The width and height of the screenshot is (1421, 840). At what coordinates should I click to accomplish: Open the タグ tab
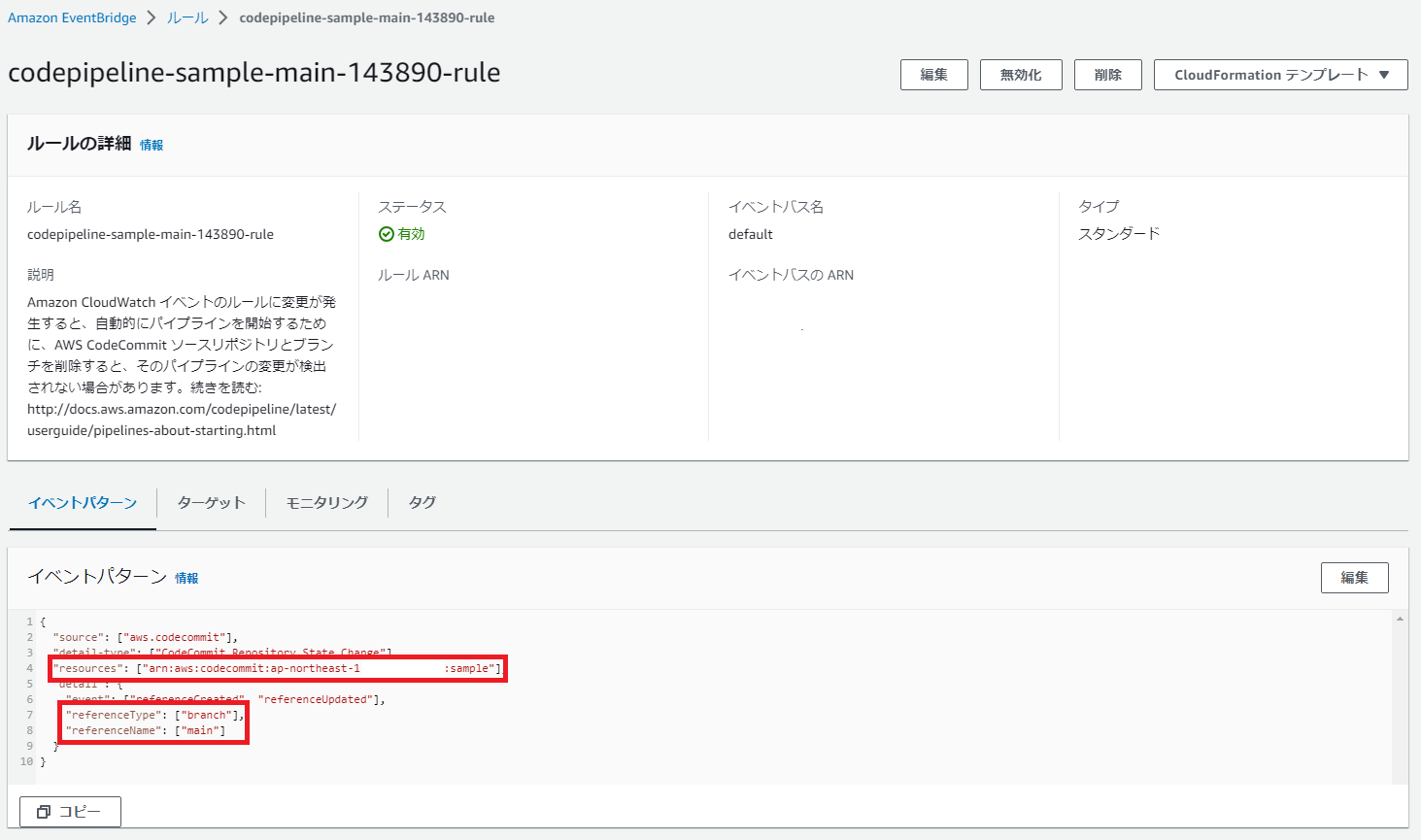pyautogui.click(x=421, y=503)
